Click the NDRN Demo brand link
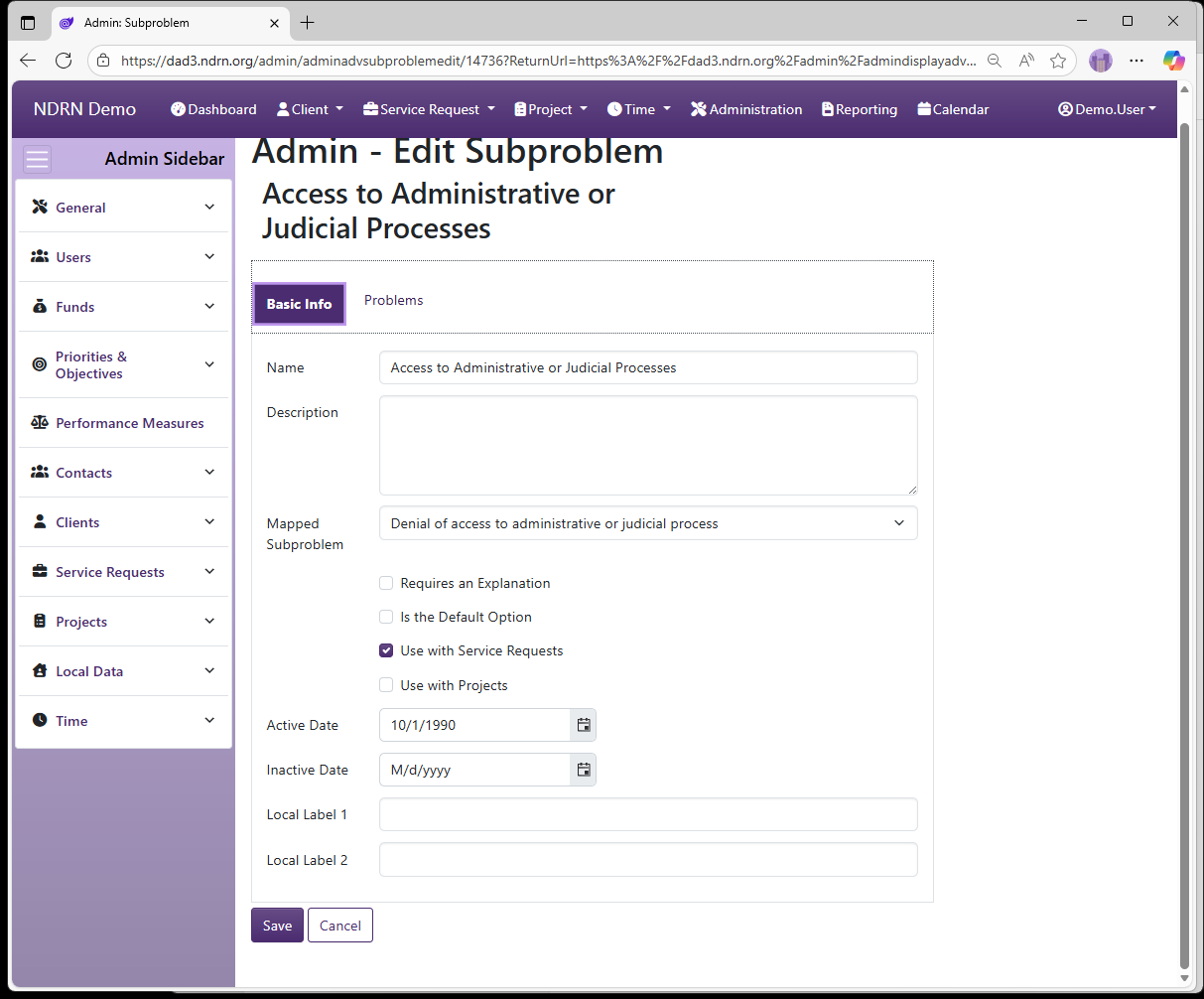 pos(84,109)
